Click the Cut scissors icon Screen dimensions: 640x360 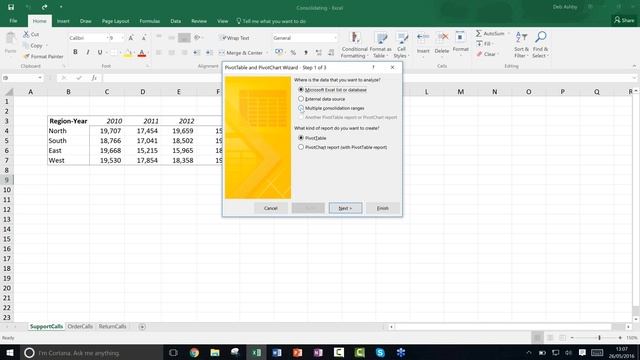coord(26,34)
